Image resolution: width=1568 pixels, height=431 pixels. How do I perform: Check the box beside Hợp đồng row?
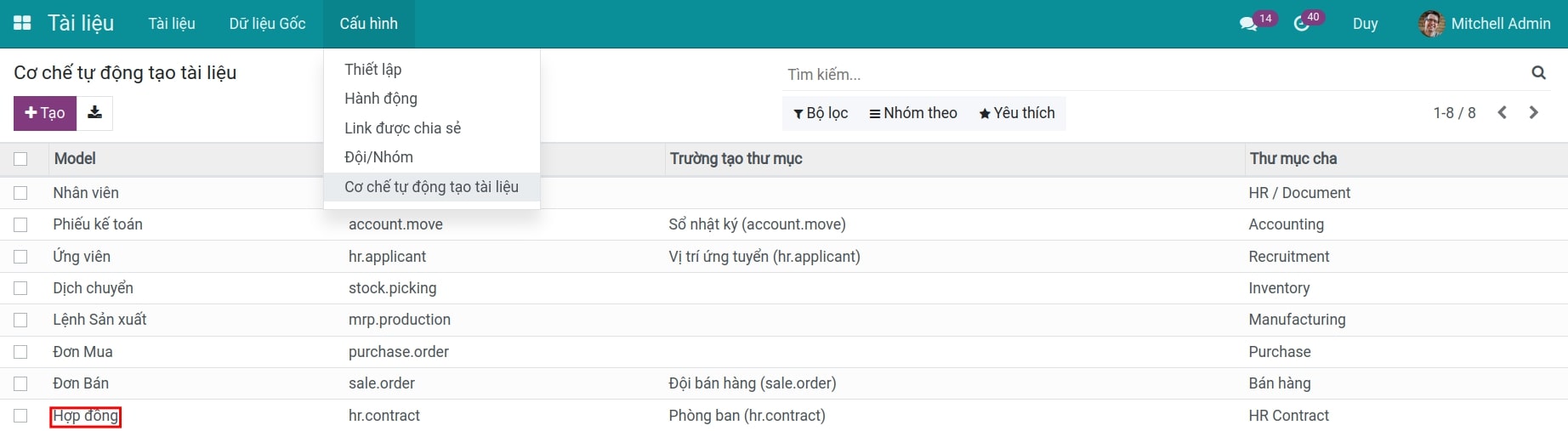pyautogui.click(x=20, y=416)
